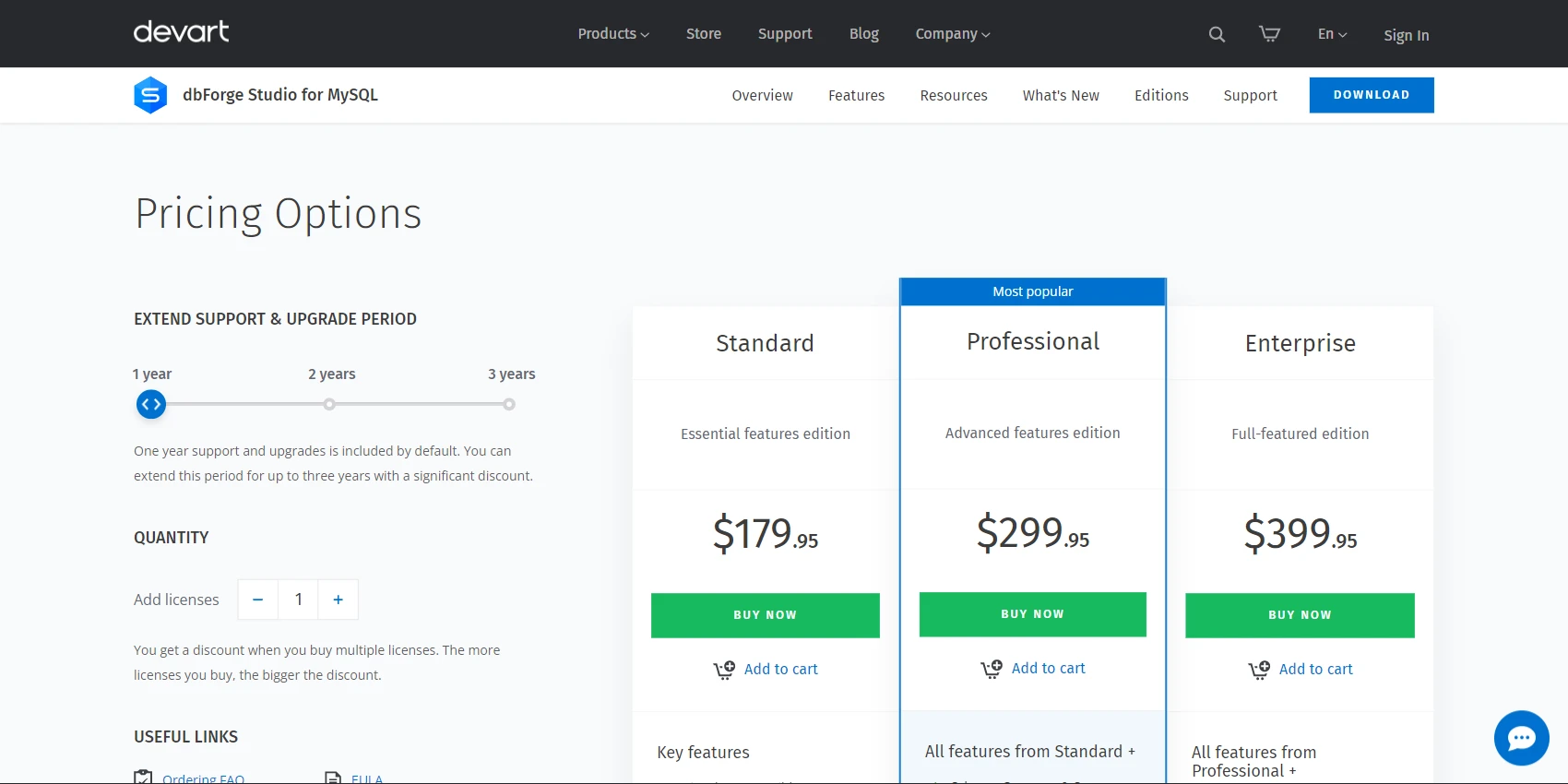Click the 2 years label

(x=332, y=374)
